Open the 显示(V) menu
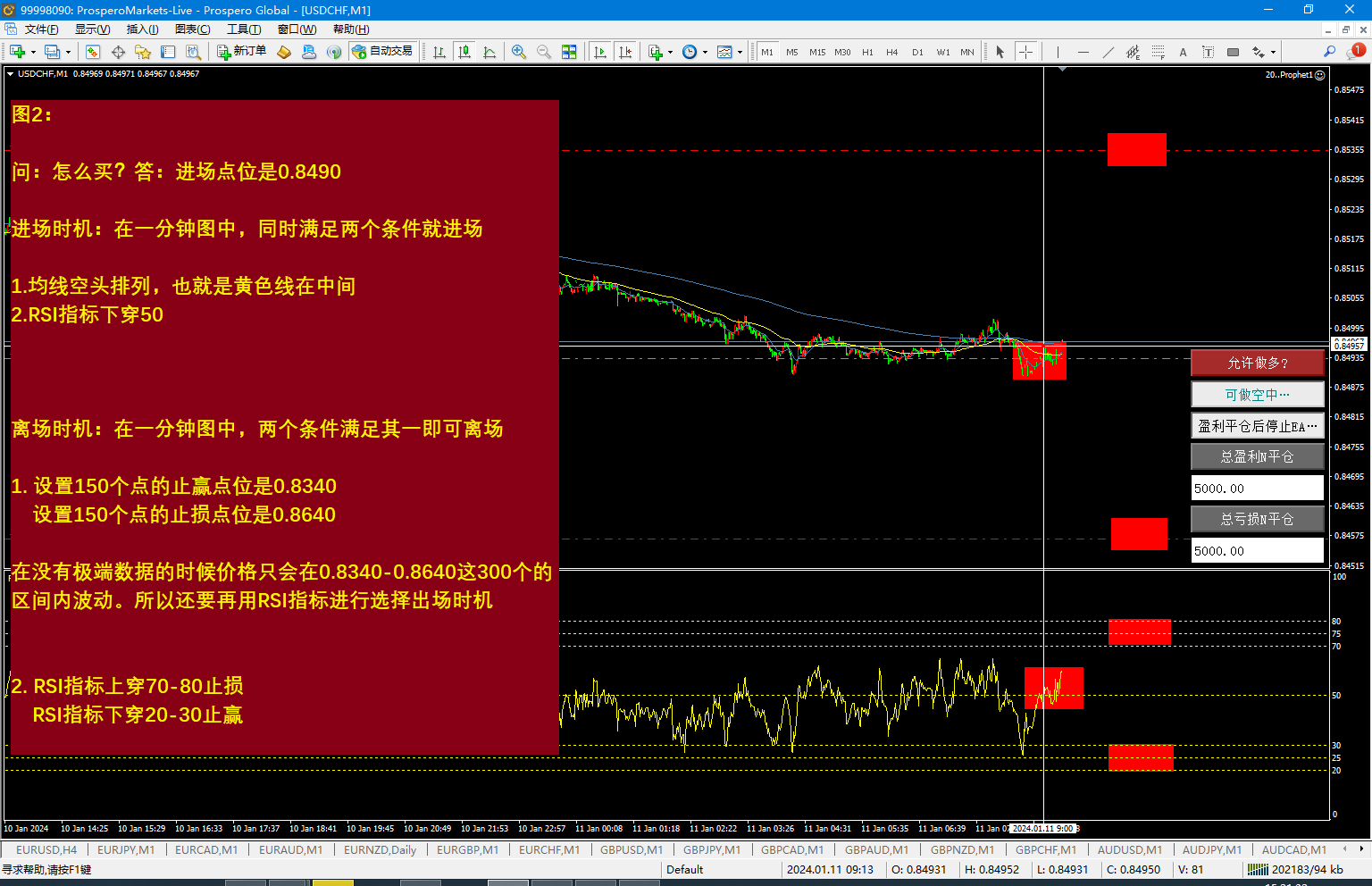The image size is (1372, 886). pos(92,29)
